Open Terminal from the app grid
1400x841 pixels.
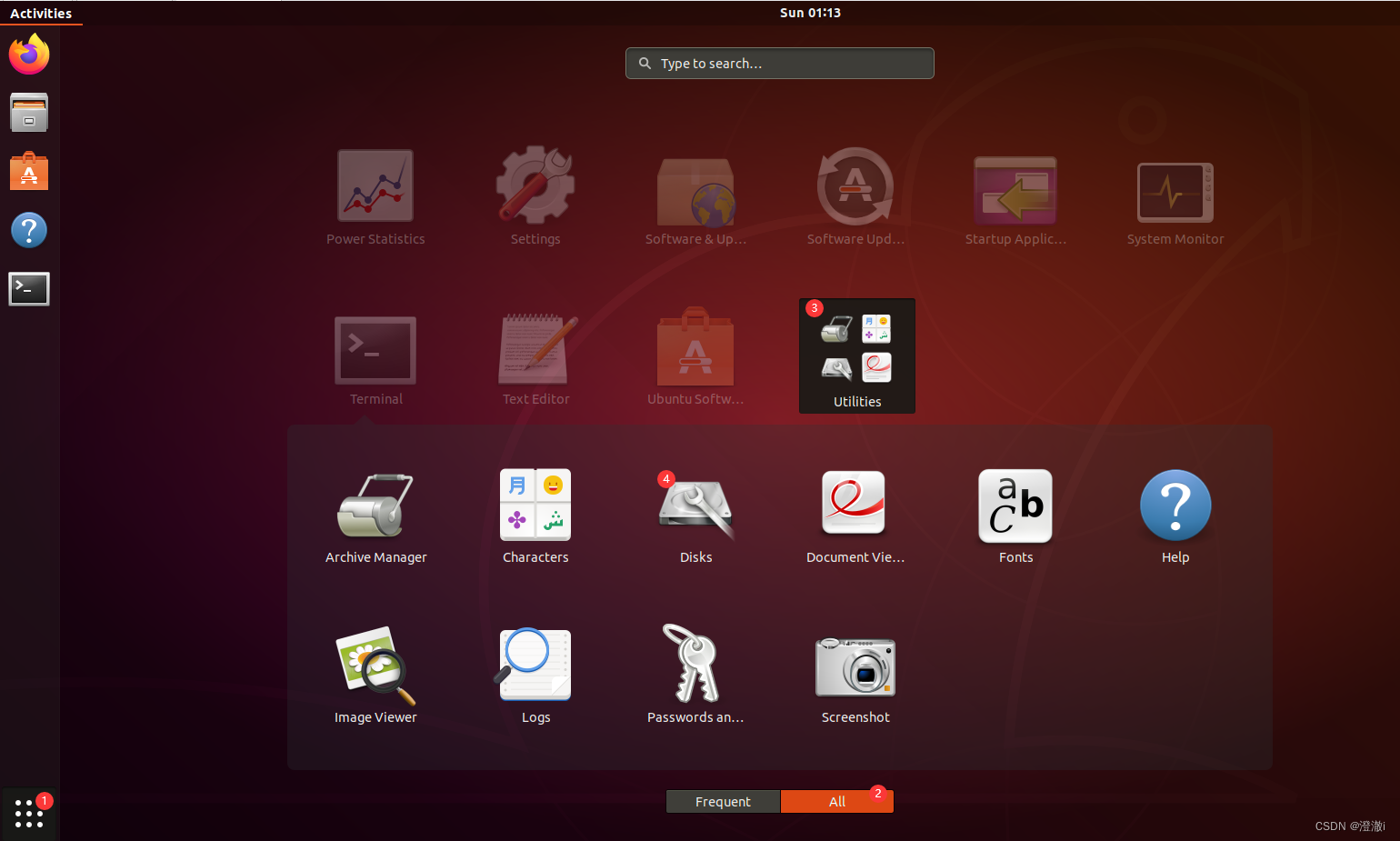pyautogui.click(x=375, y=359)
